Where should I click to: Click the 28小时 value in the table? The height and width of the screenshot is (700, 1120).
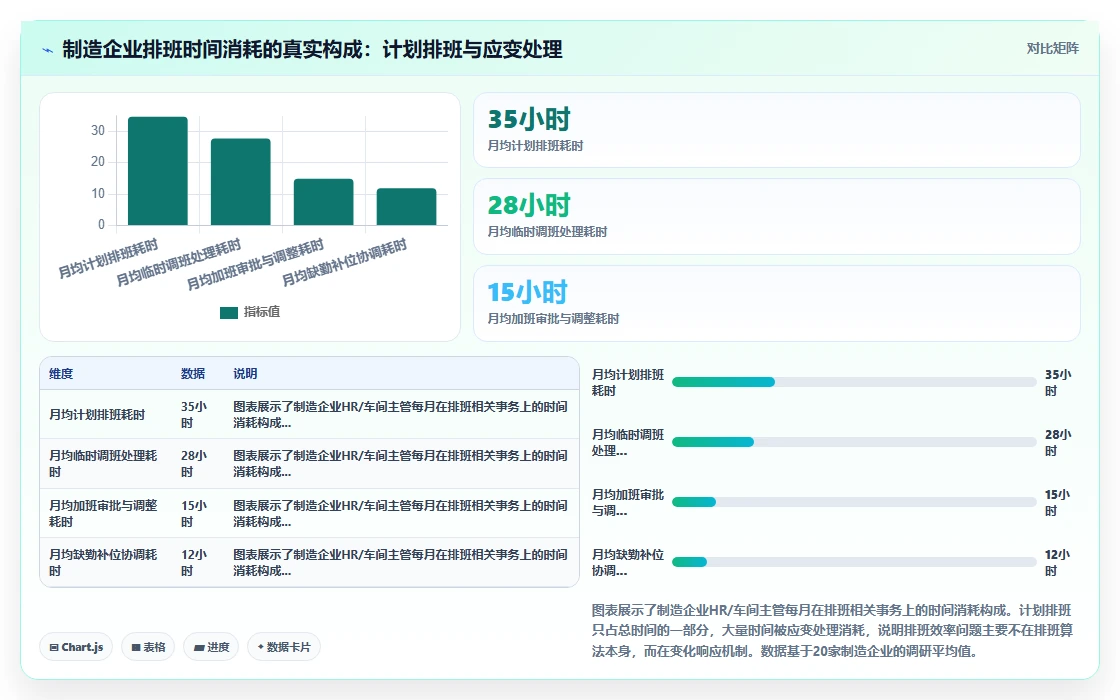(194, 464)
